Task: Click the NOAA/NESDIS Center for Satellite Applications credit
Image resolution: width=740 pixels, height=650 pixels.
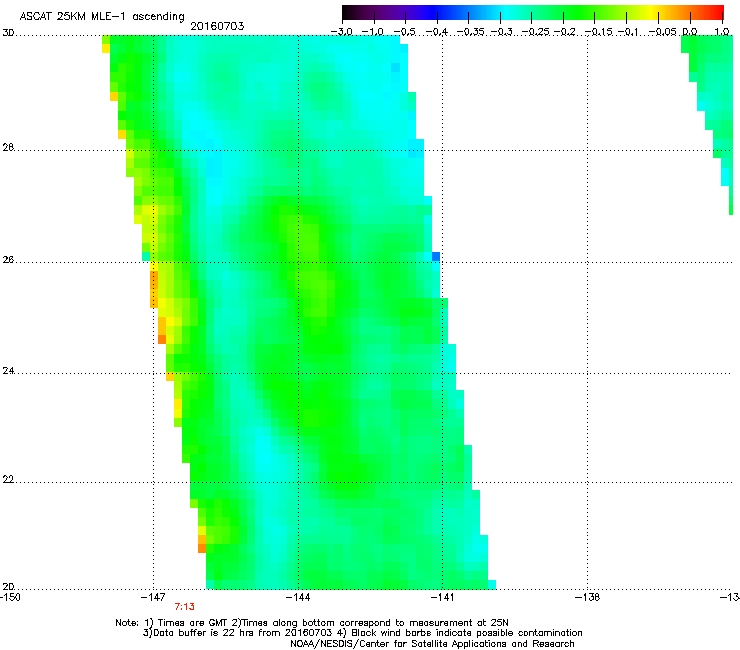Action: (432, 644)
